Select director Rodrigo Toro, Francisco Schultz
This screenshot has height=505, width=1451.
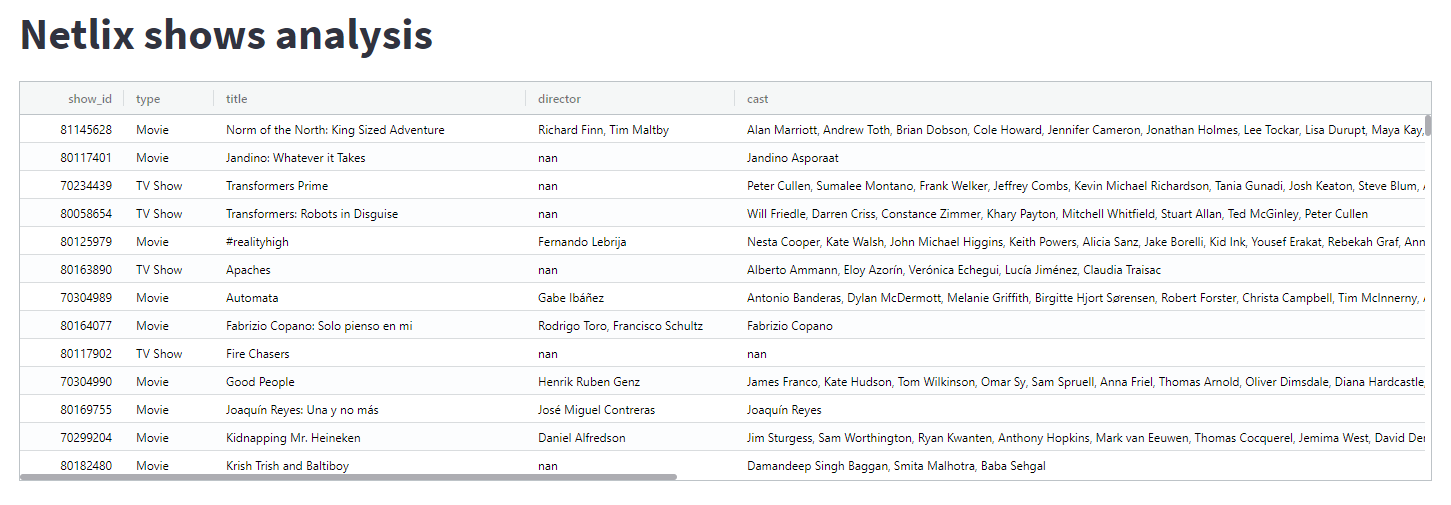click(630, 326)
